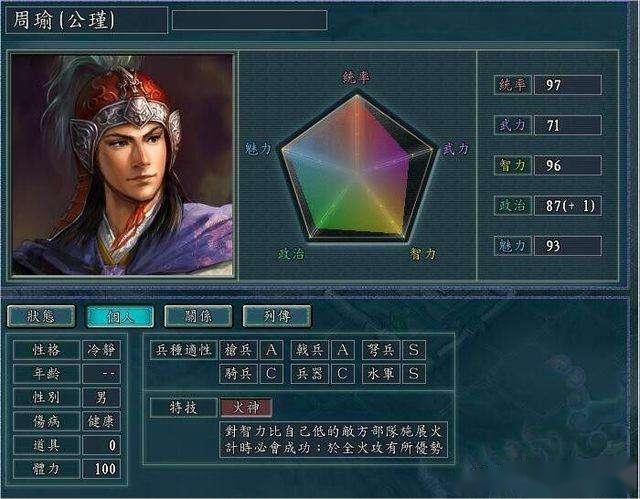Open the 列傳 biography tab
The height and width of the screenshot is (499, 640).
277,316
